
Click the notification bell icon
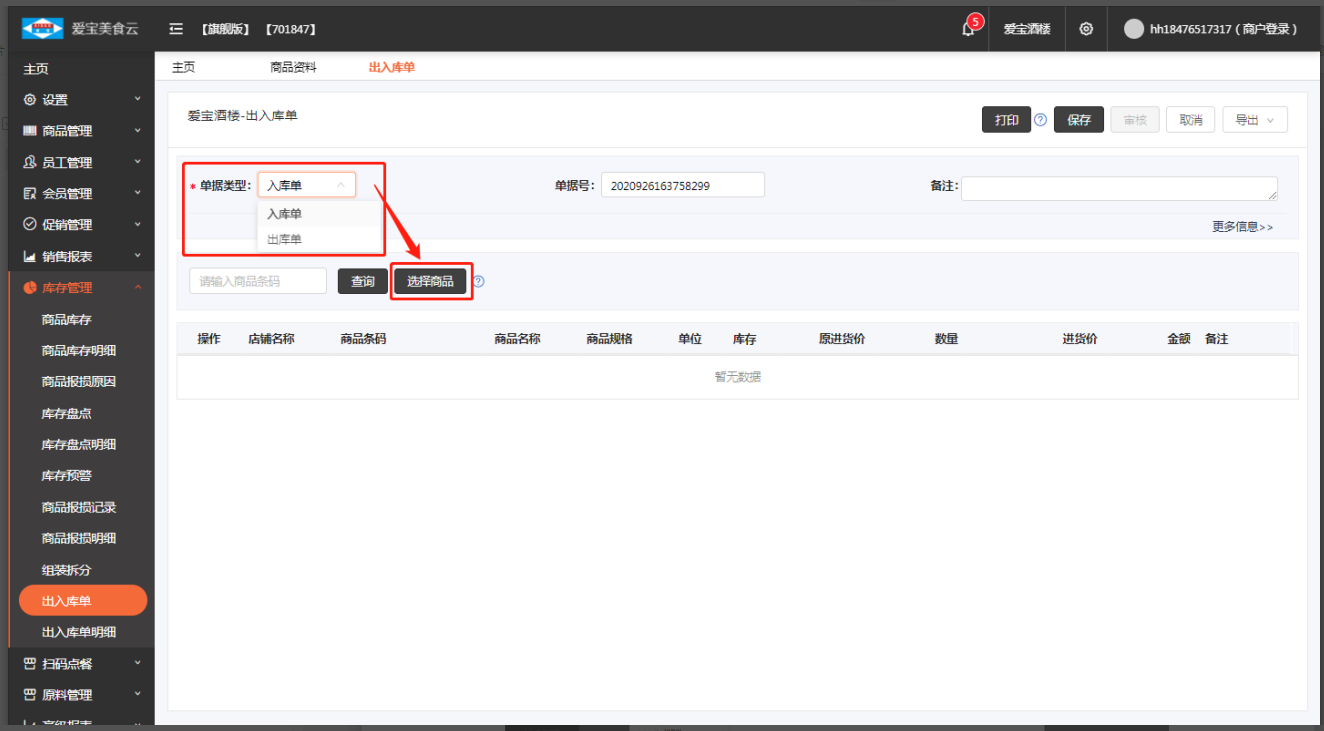click(x=967, y=29)
